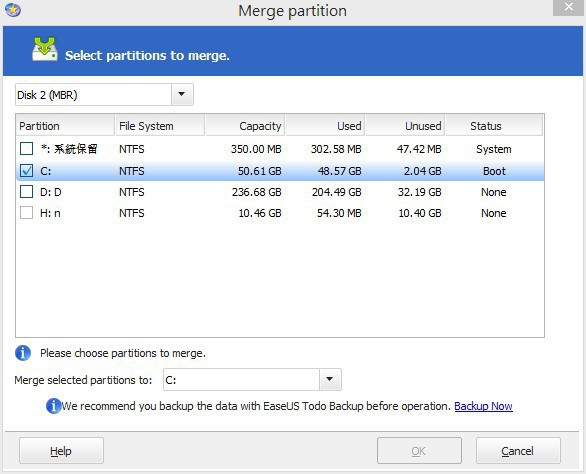This screenshot has width=586, height=474.
Task: Check the system reserved partition checkbox
Action: coord(27,149)
